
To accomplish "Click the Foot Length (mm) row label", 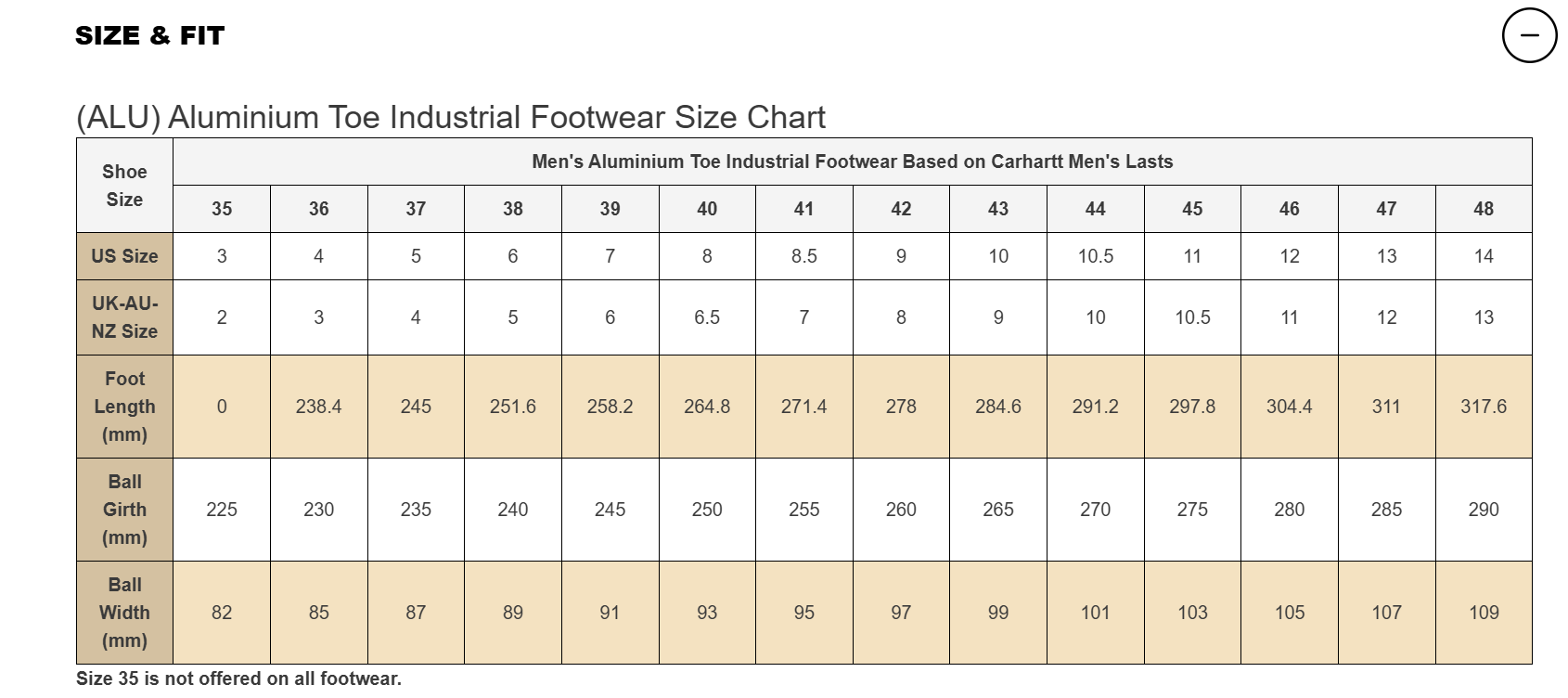I will tap(124, 407).
